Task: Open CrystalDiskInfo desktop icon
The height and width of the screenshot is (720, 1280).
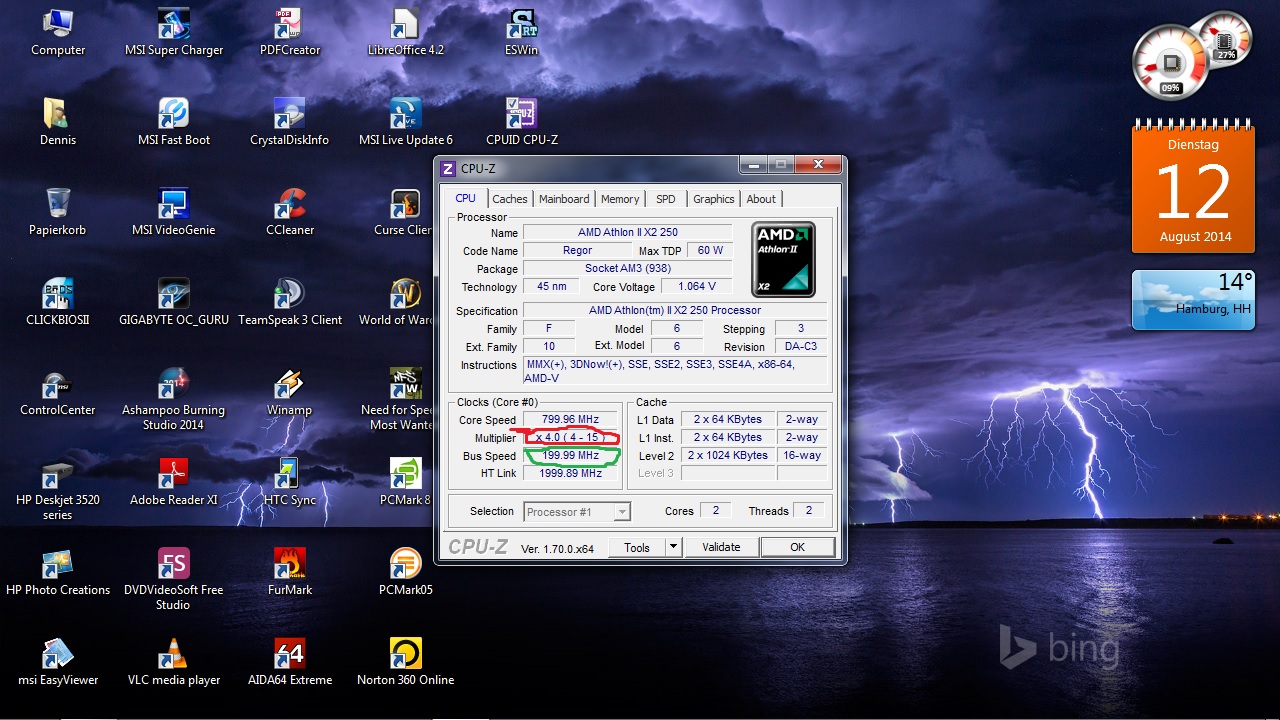Action: tap(290, 122)
